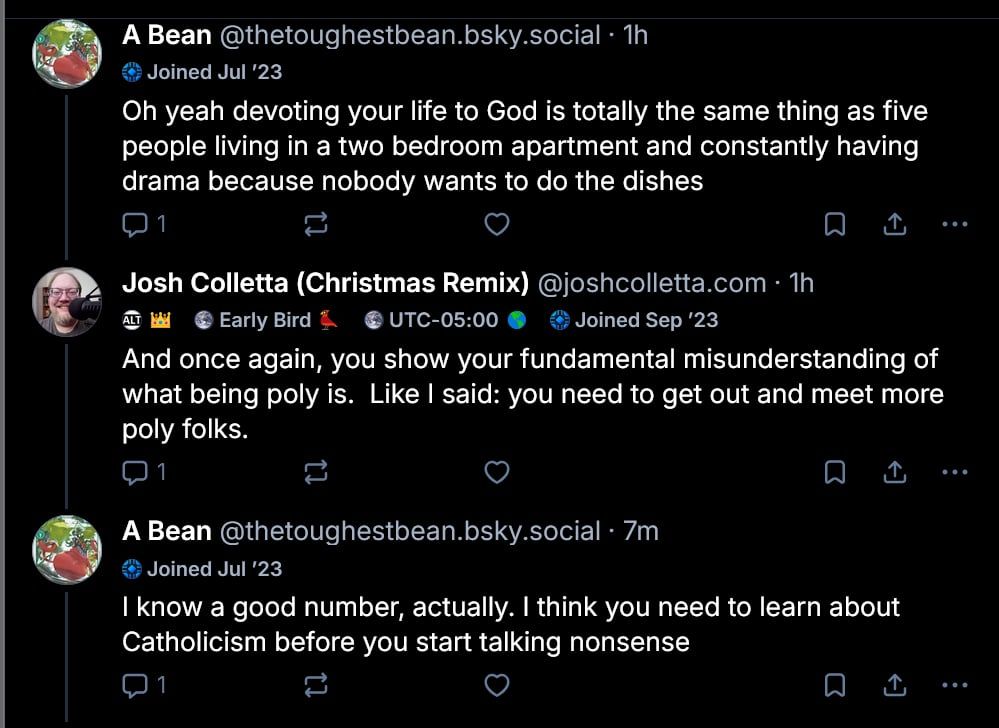This screenshot has height=728, width=999.
Task: Share A Bean's latest reply
Action: click(895, 686)
